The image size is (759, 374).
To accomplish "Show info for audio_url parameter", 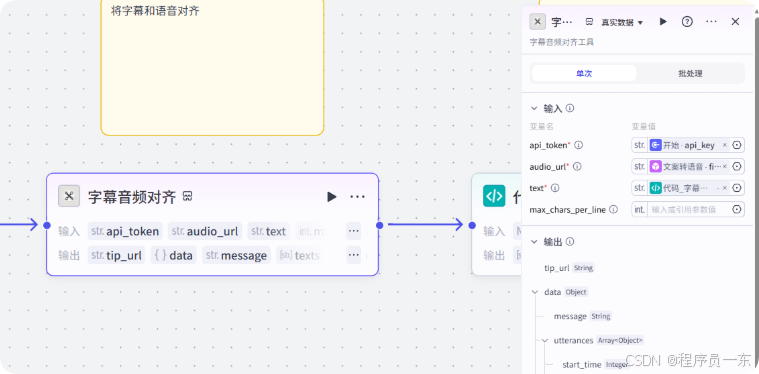I will (577, 166).
